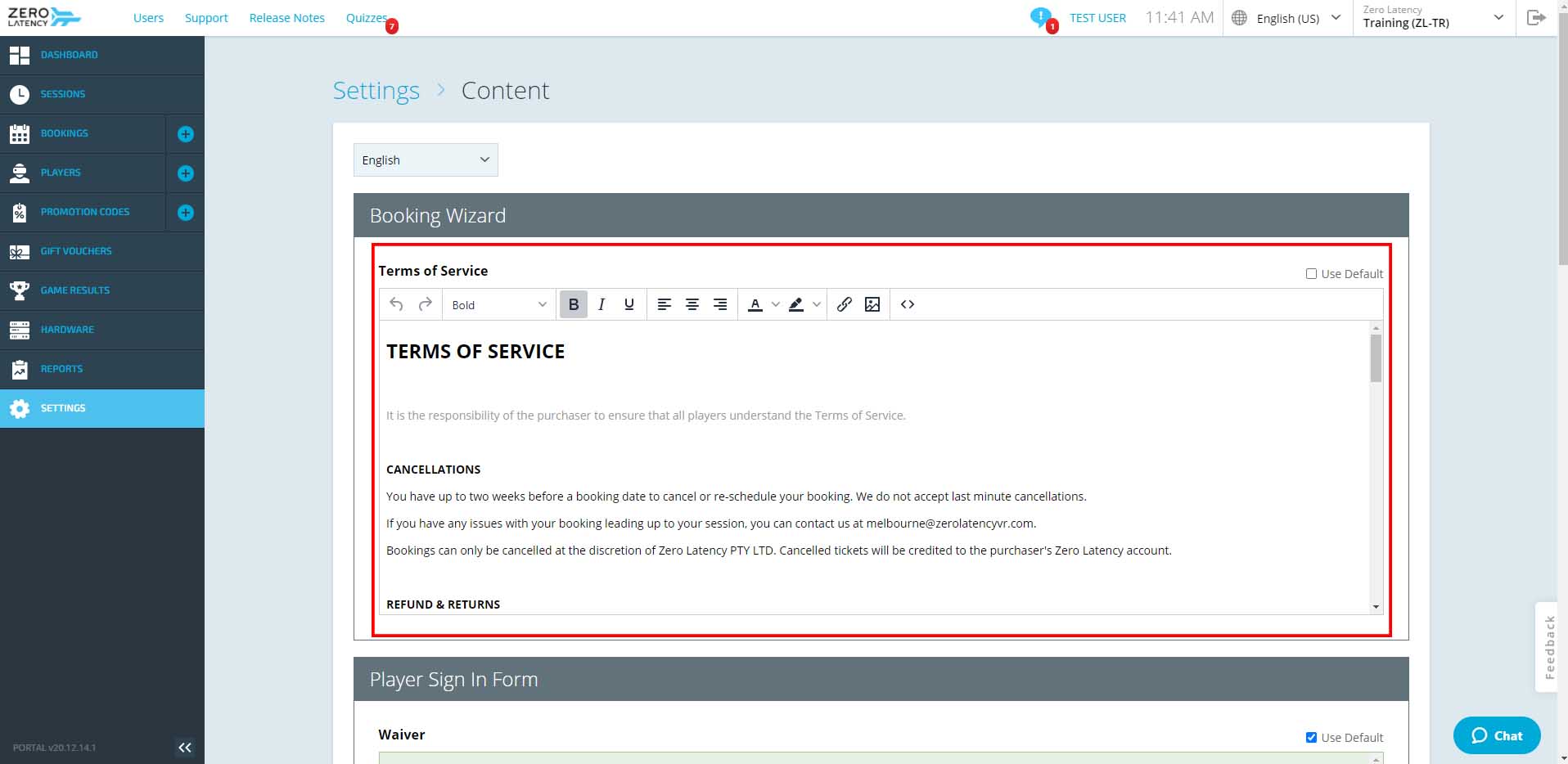The image size is (1568, 764).
Task: Click the Booking Wizard section header
Action: (881, 215)
